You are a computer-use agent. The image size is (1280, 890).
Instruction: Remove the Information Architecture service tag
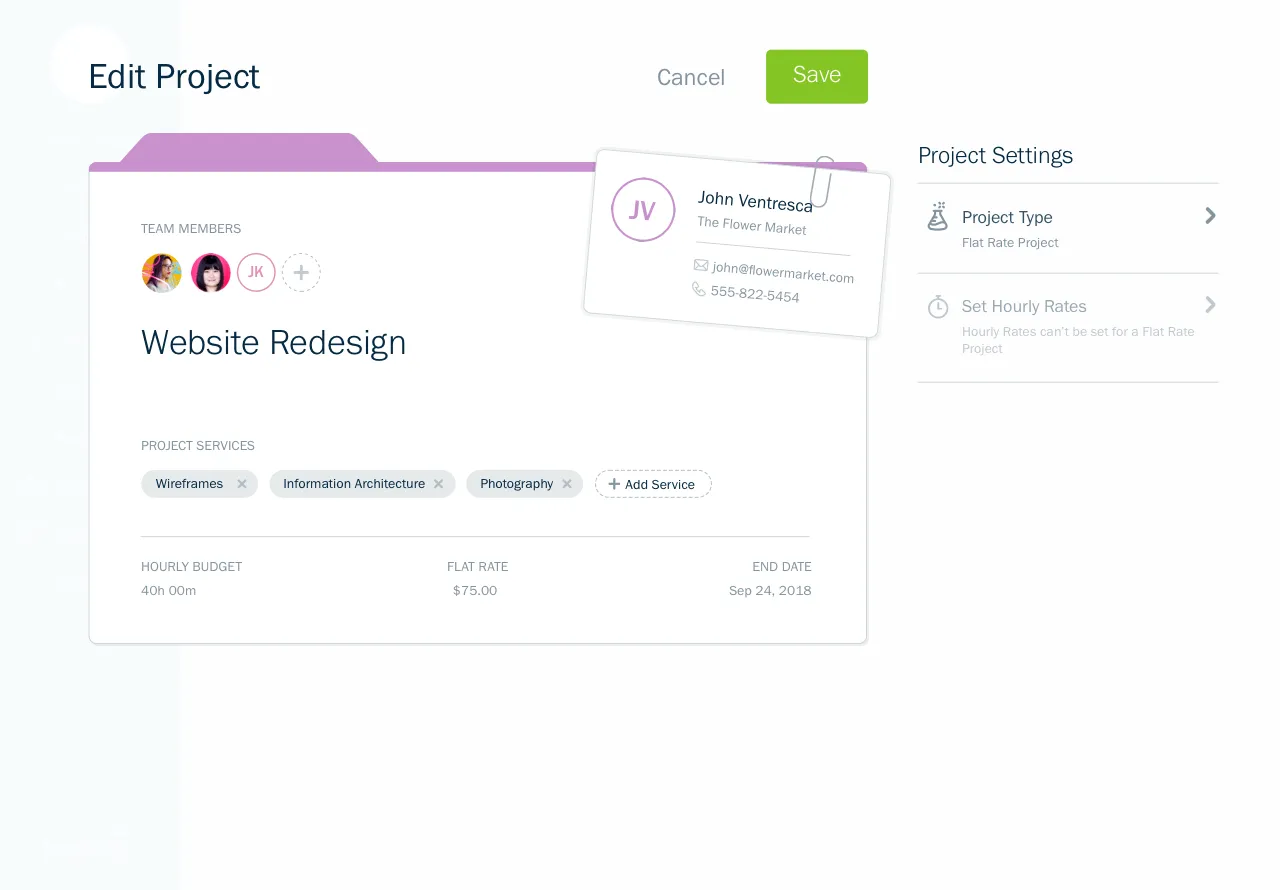click(438, 484)
